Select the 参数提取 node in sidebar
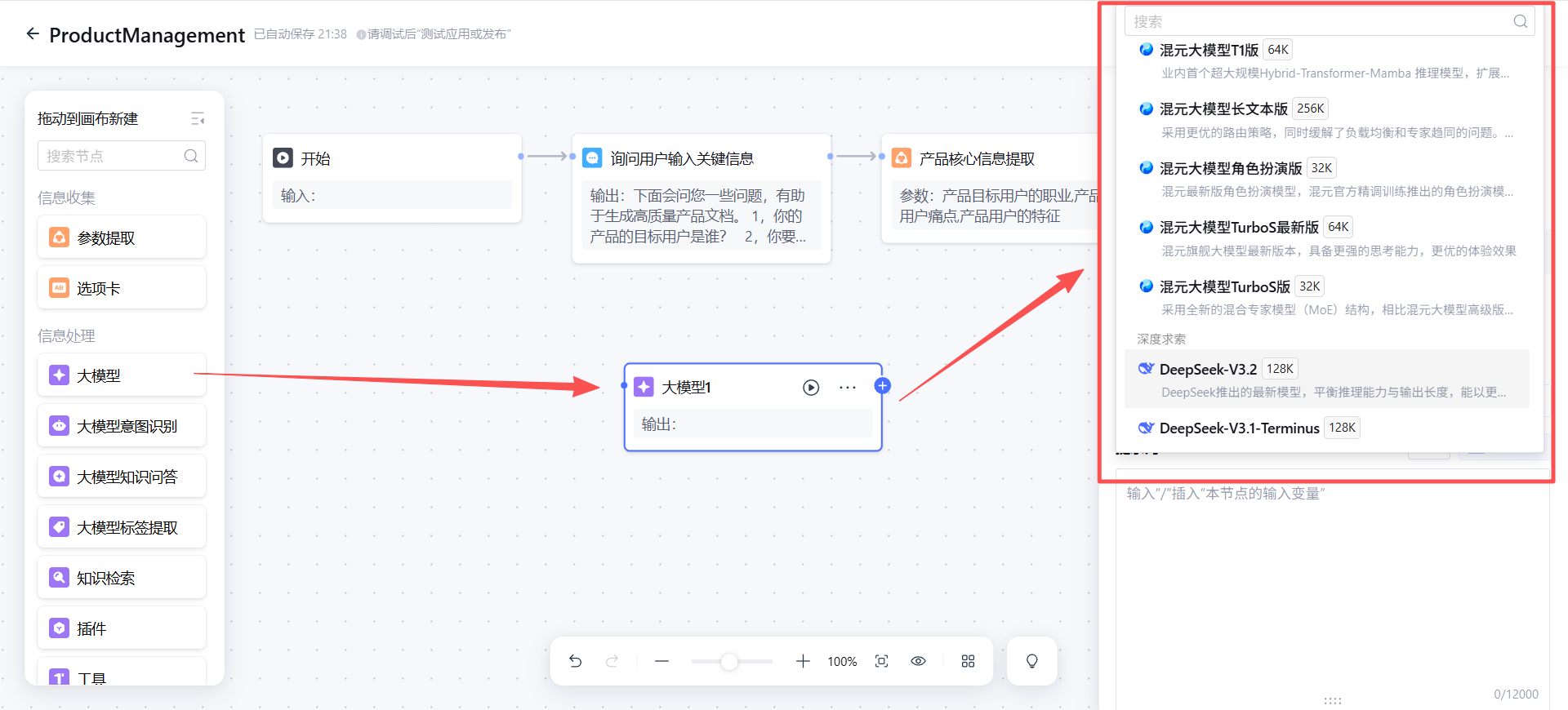 122,237
